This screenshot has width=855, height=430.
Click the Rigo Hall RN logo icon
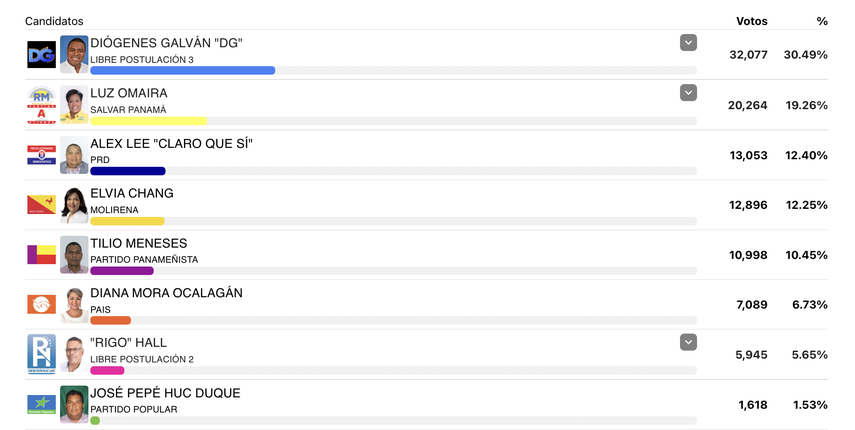click(41, 354)
